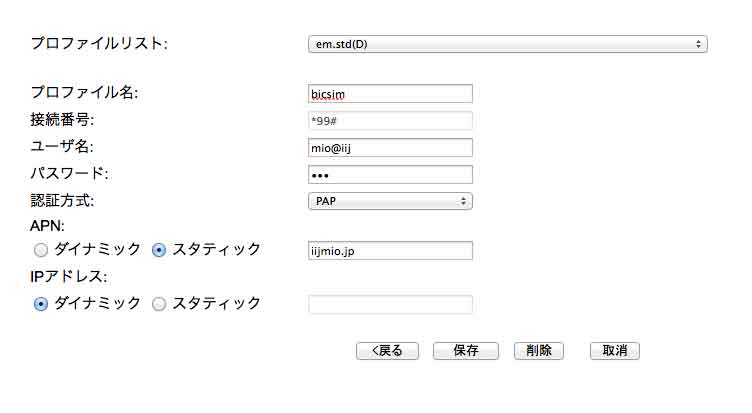This screenshot has width=752, height=413.
Task: Click the APN スタティック label text
Action: pos(216,249)
